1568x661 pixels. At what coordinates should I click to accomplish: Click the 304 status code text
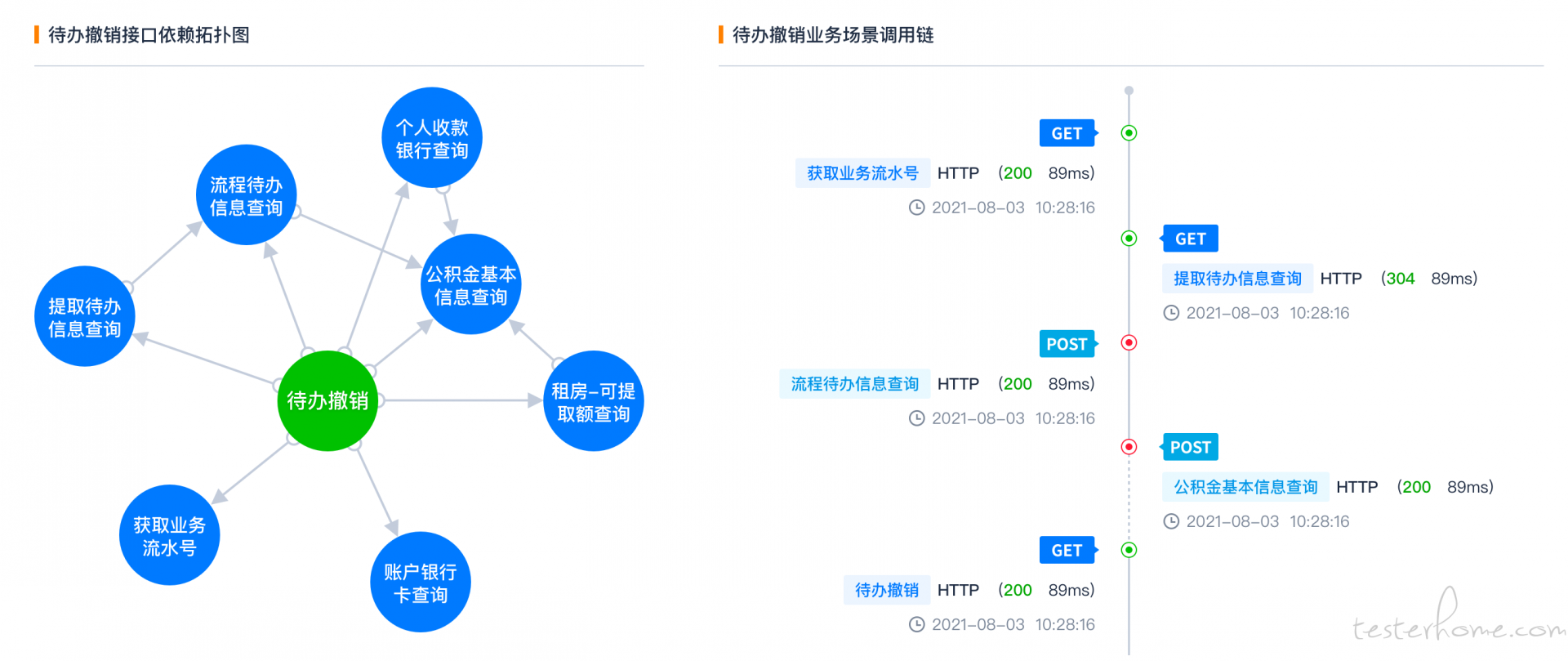point(1401,279)
